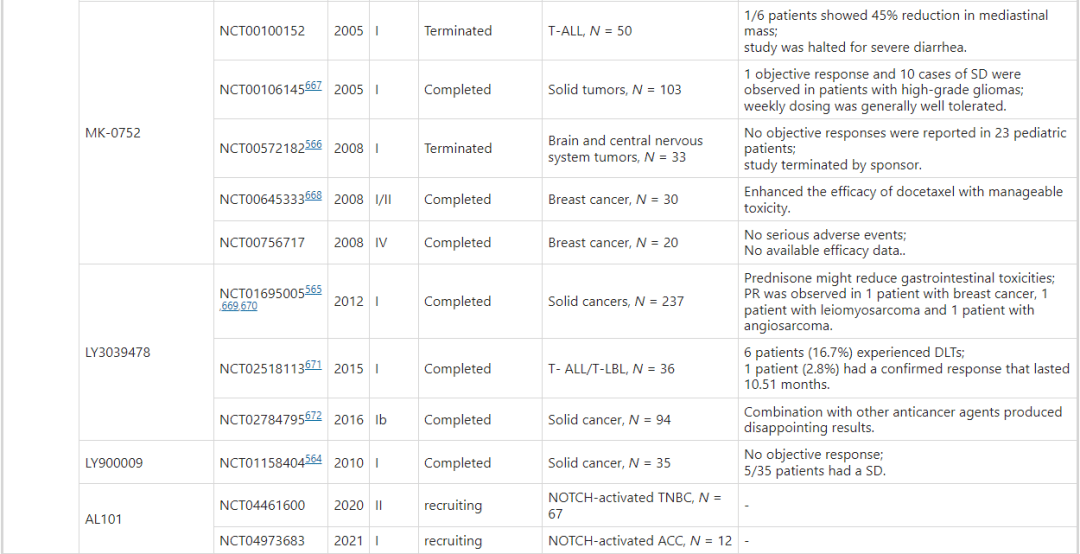Open reference 667 next to NCT00106145

[314, 86]
